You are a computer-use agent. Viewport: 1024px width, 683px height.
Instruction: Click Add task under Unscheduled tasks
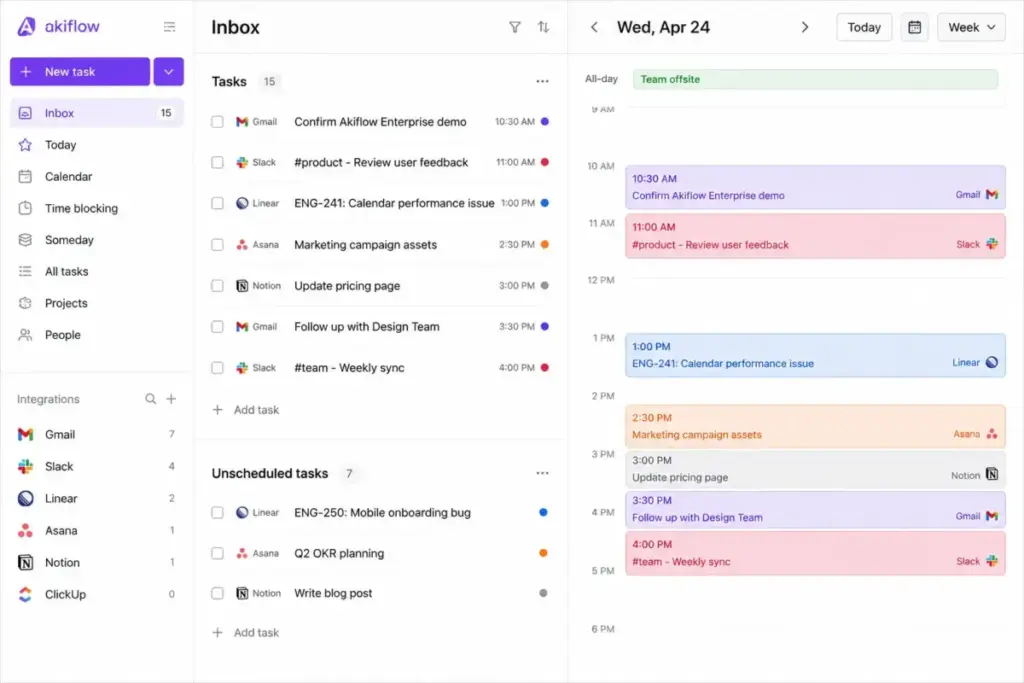click(x=246, y=633)
